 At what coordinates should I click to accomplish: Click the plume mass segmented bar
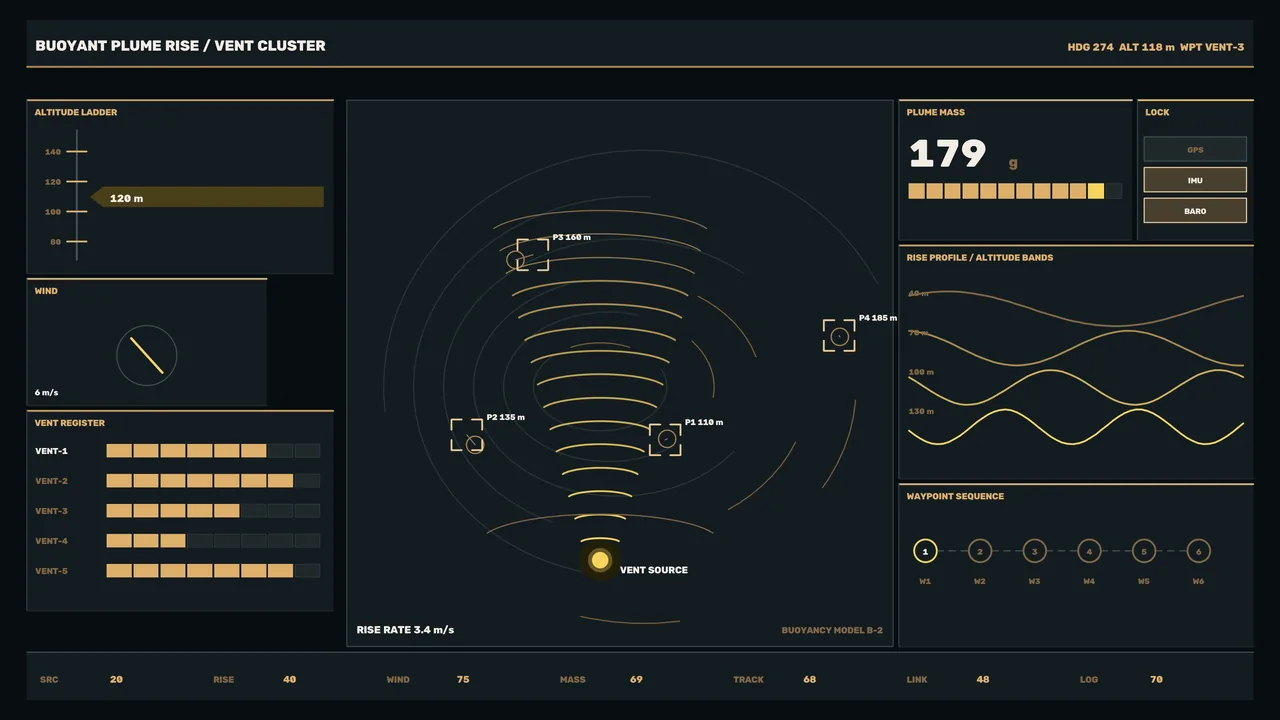coord(1015,191)
